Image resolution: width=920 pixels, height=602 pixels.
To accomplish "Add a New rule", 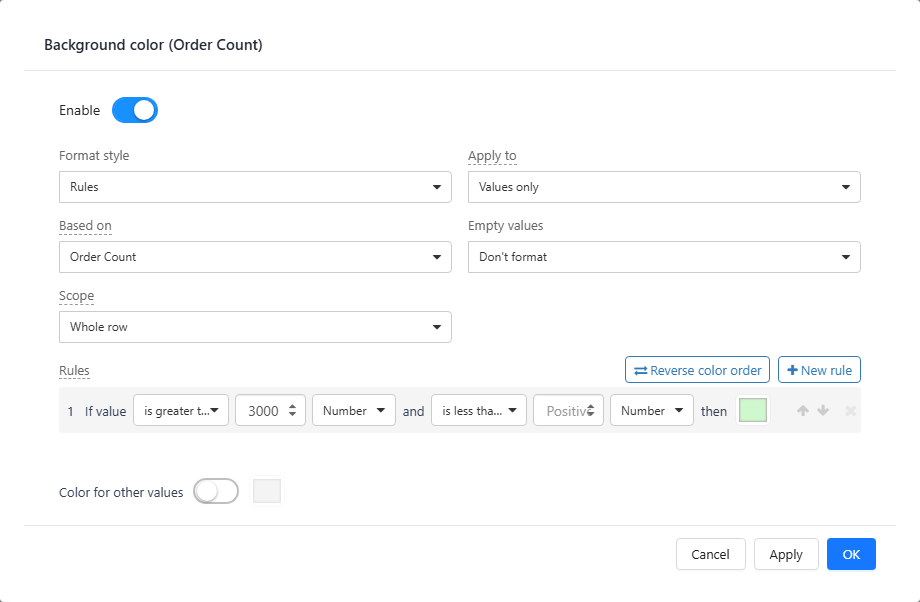I will 819,370.
